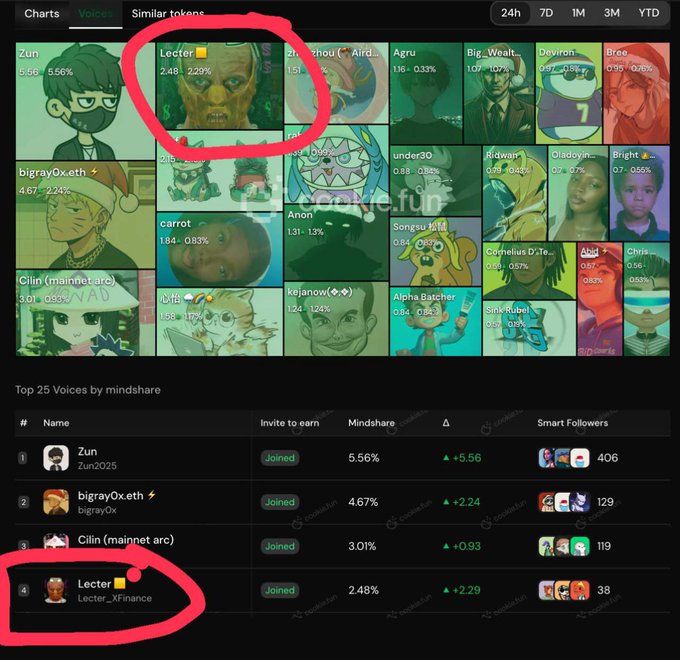680x660 pixels.
Task: Open the cat-with-glasses tile showing 1.58
Action: pyautogui.click(x=220, y=322)
